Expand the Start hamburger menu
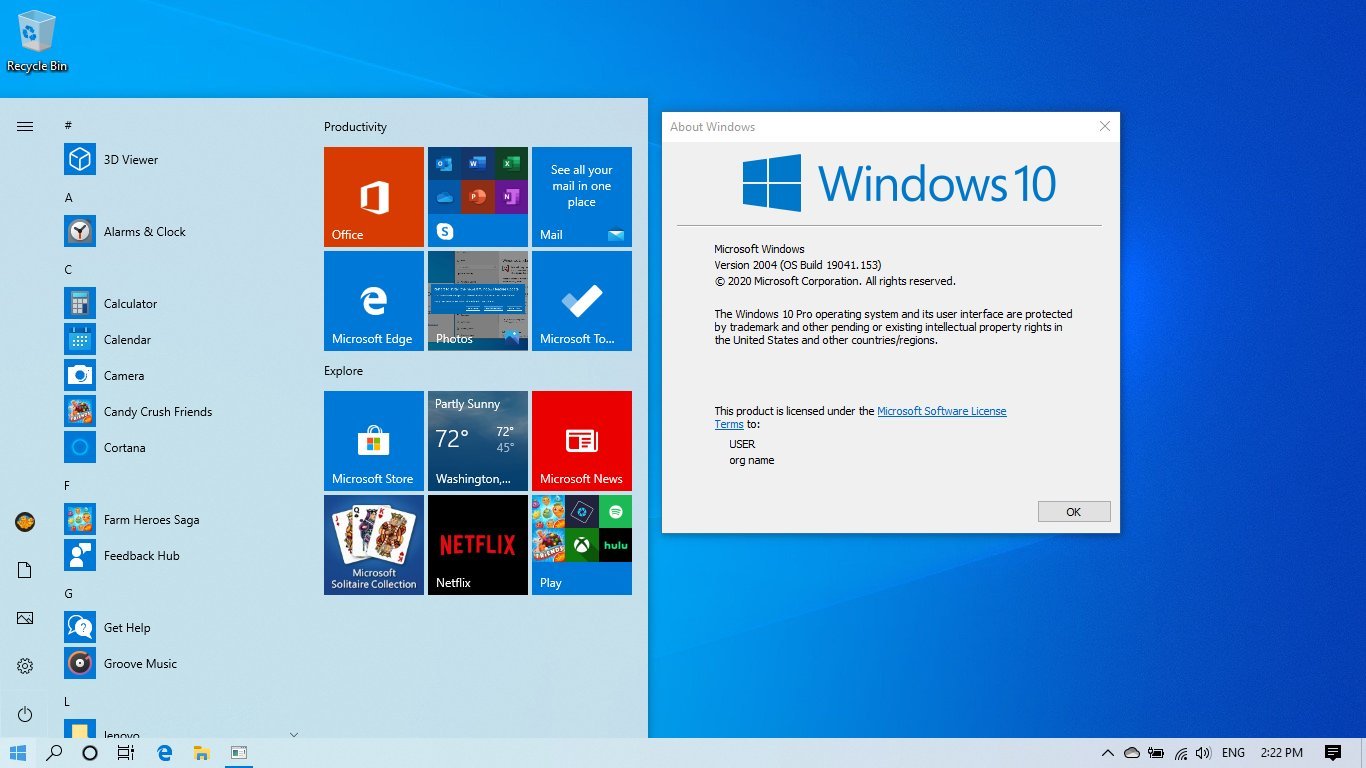 tap(25, 126)
